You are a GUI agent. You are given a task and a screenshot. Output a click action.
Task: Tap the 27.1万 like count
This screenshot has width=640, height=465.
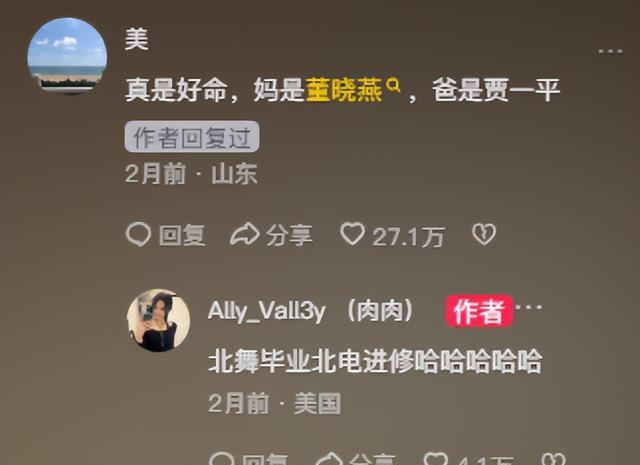(x=408, y=237)
